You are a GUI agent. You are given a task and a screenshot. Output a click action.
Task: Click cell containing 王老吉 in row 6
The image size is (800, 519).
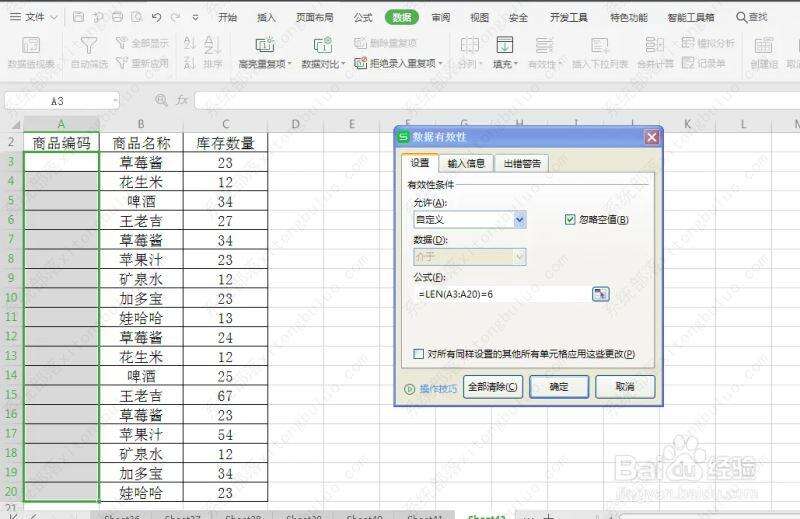click(141, 221)
